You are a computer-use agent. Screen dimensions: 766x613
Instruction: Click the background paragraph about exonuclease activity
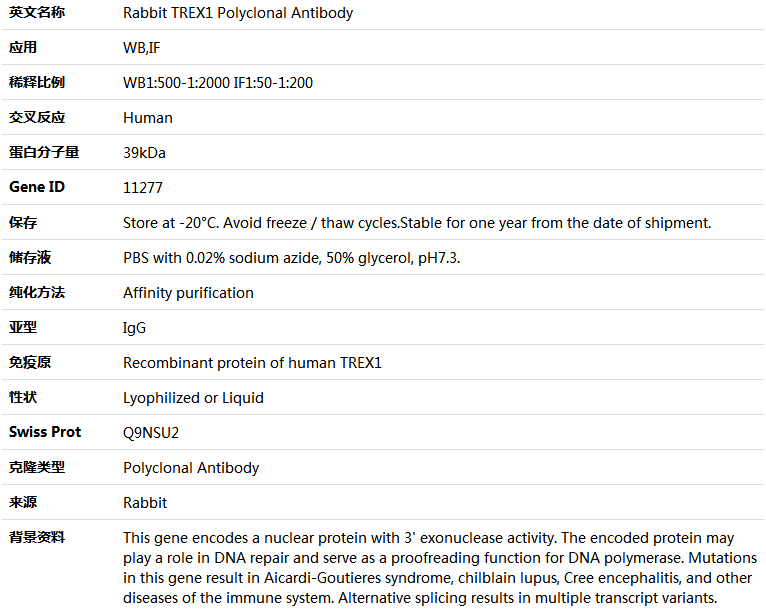(440, 568)
